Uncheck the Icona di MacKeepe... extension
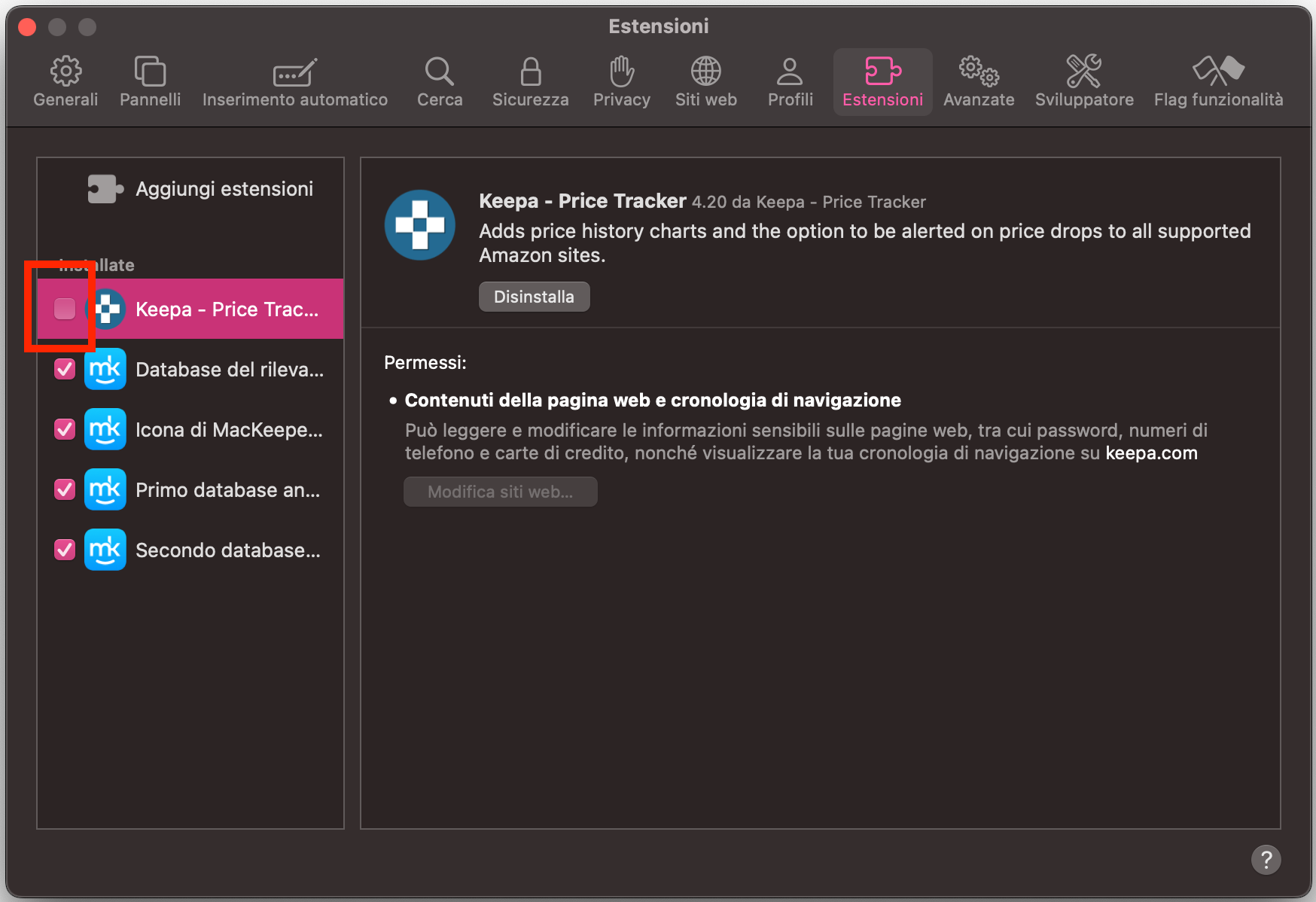1316x902 pixels. 65,429
